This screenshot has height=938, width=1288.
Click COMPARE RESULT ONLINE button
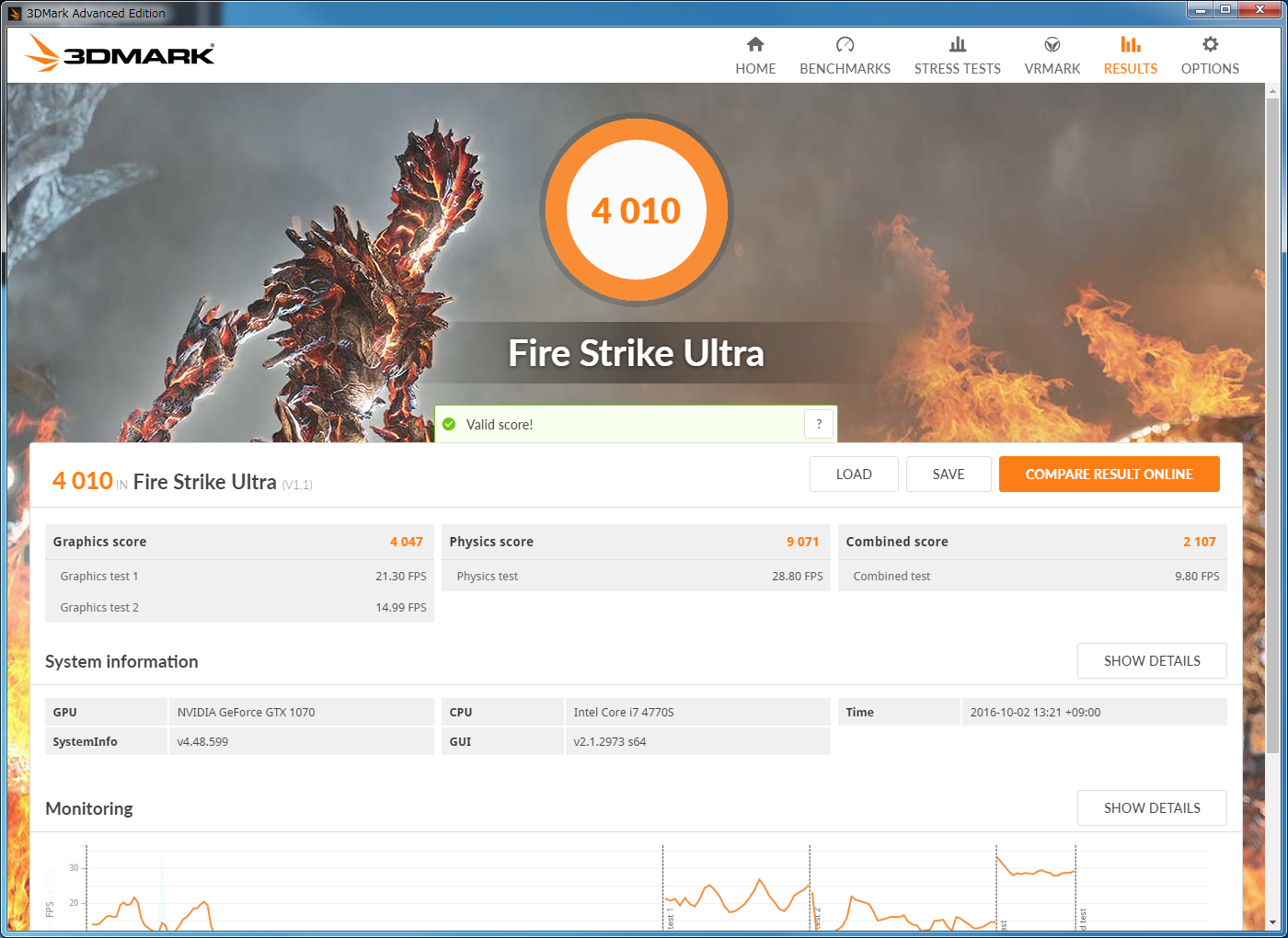pos(1110,475)
